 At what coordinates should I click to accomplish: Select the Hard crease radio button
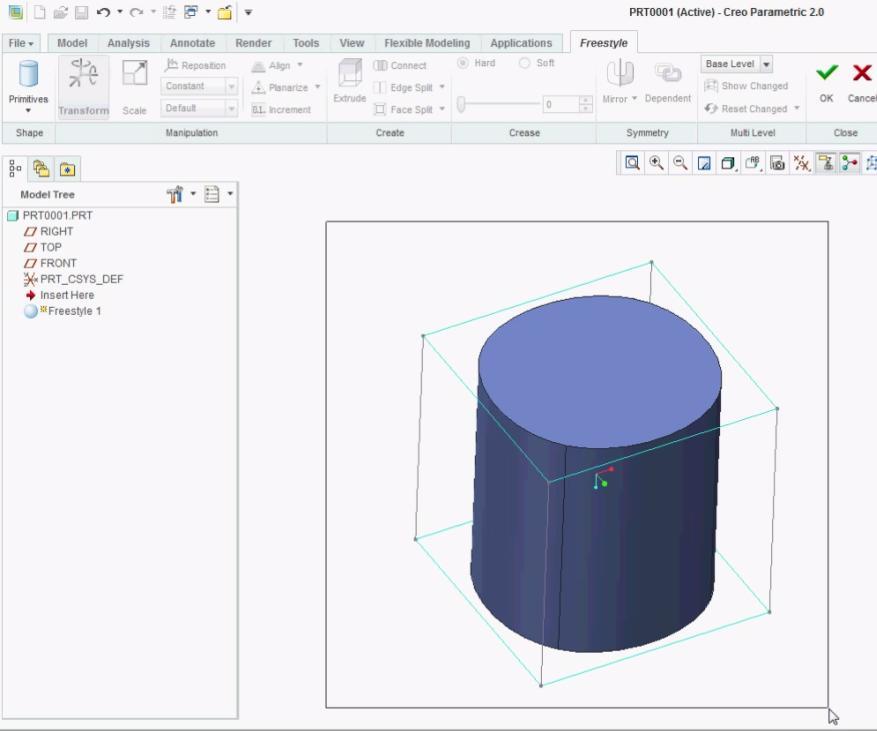[x=463, y=63]
